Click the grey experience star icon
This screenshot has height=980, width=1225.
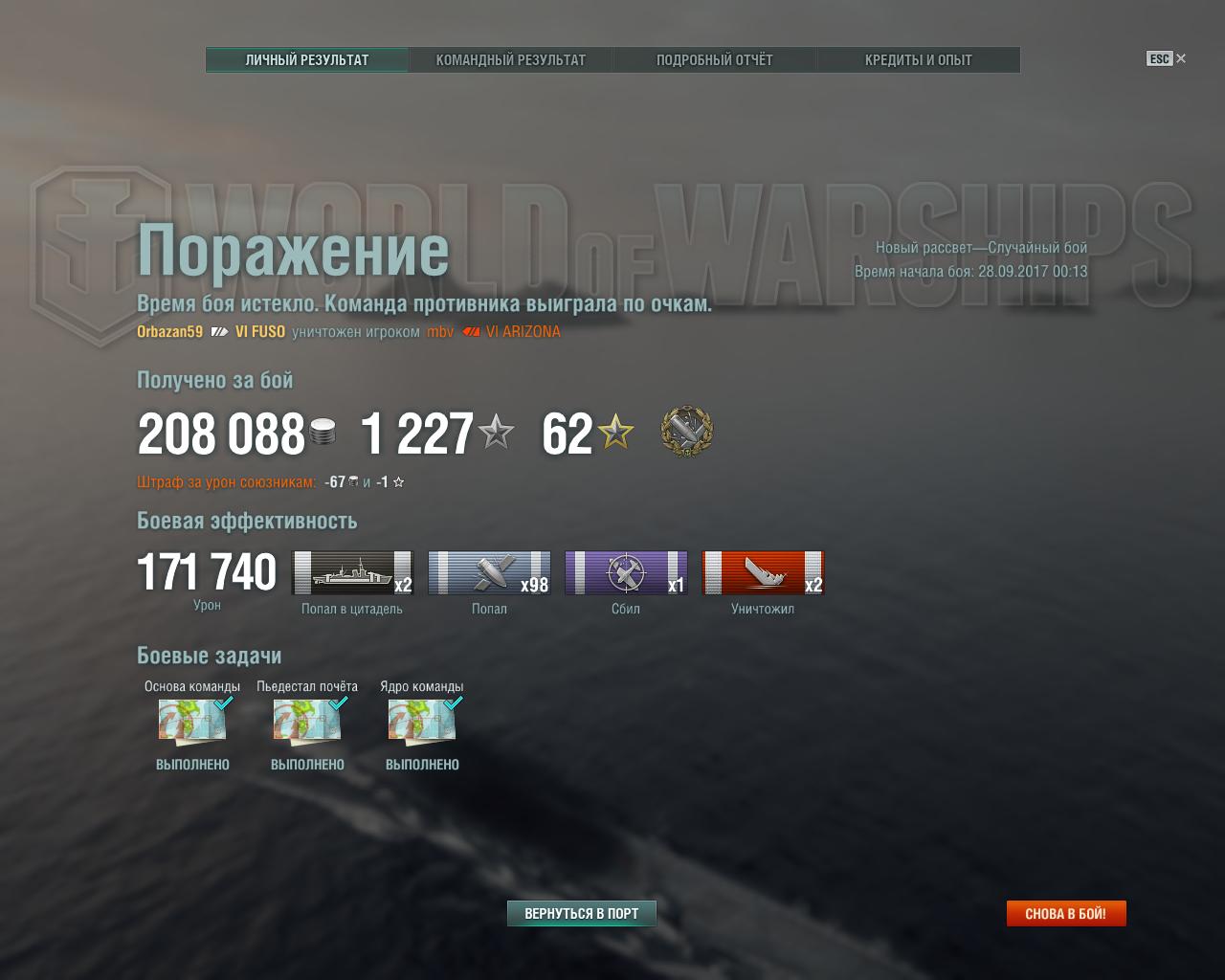coord(496,433)
